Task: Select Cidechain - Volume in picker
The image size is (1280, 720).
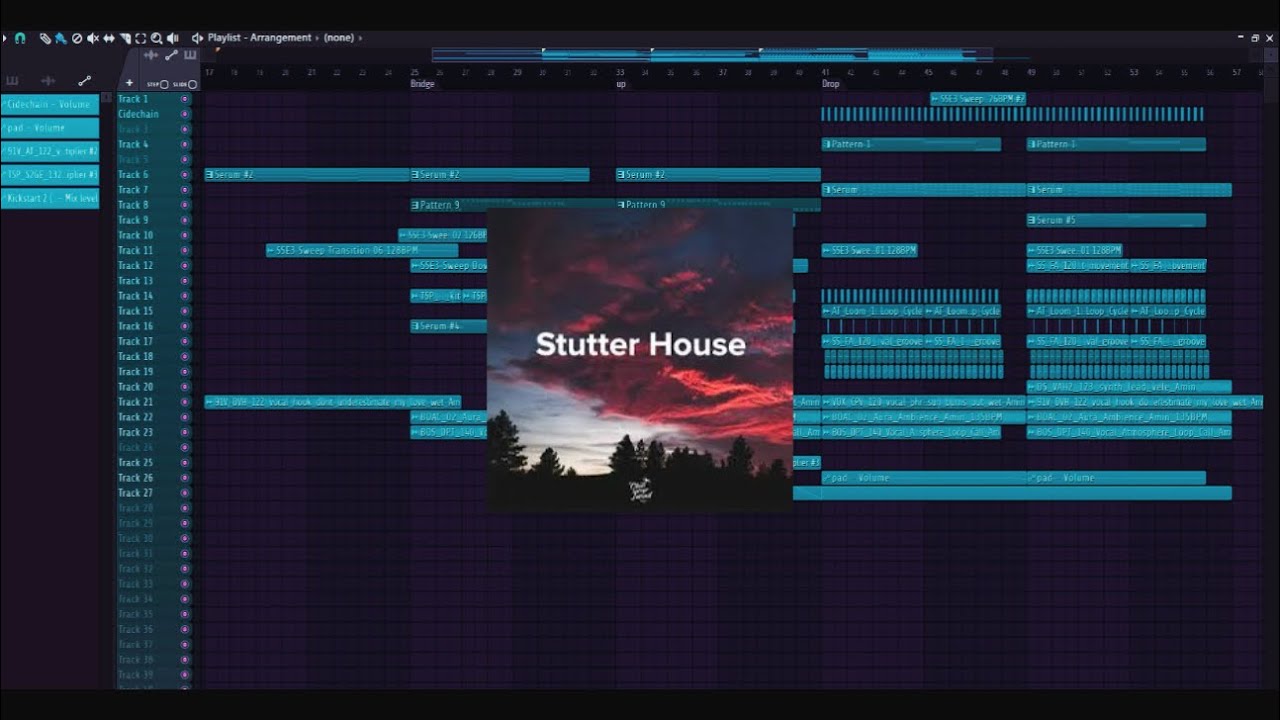Action: coord(50,104)
